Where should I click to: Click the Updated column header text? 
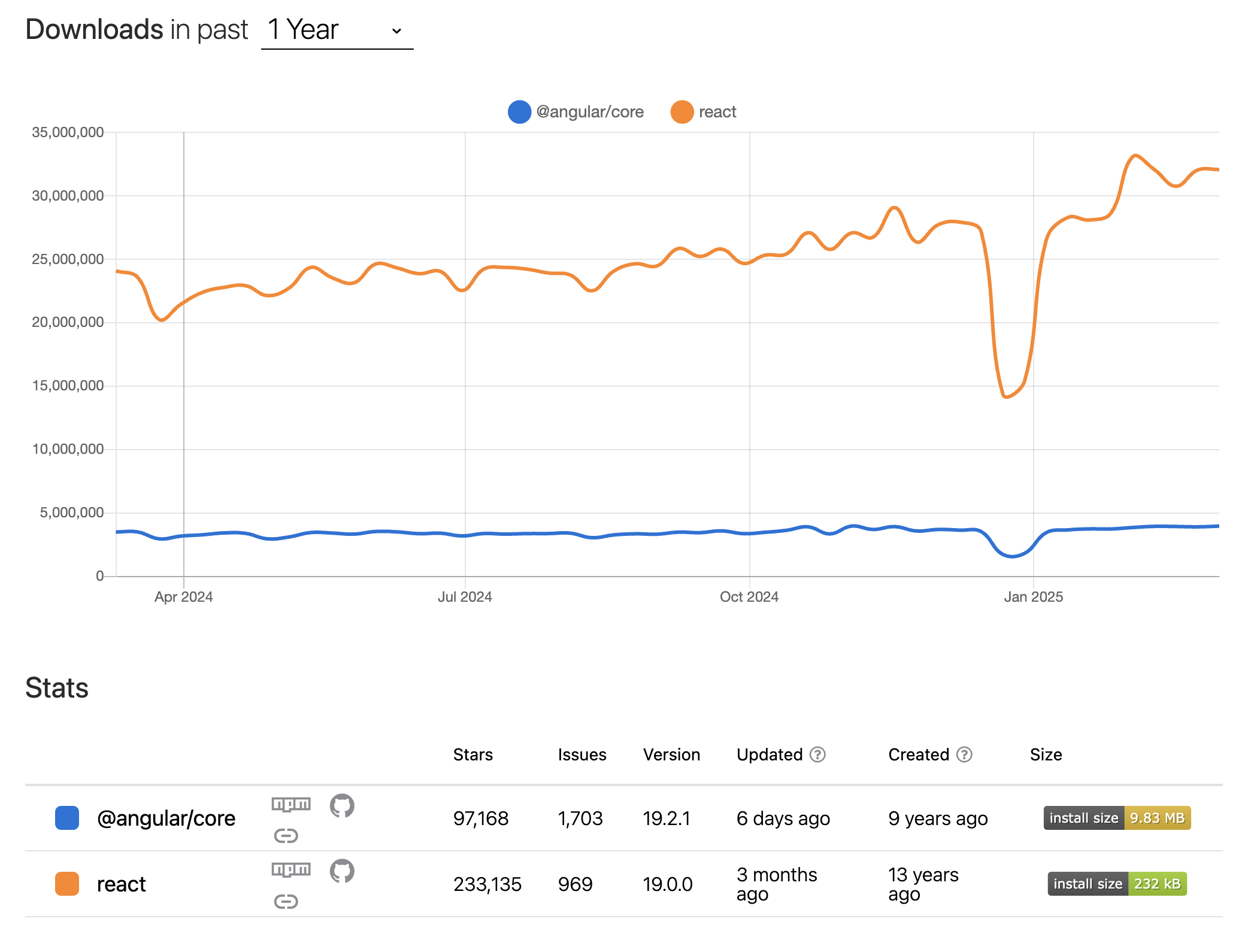coord(770,754)
